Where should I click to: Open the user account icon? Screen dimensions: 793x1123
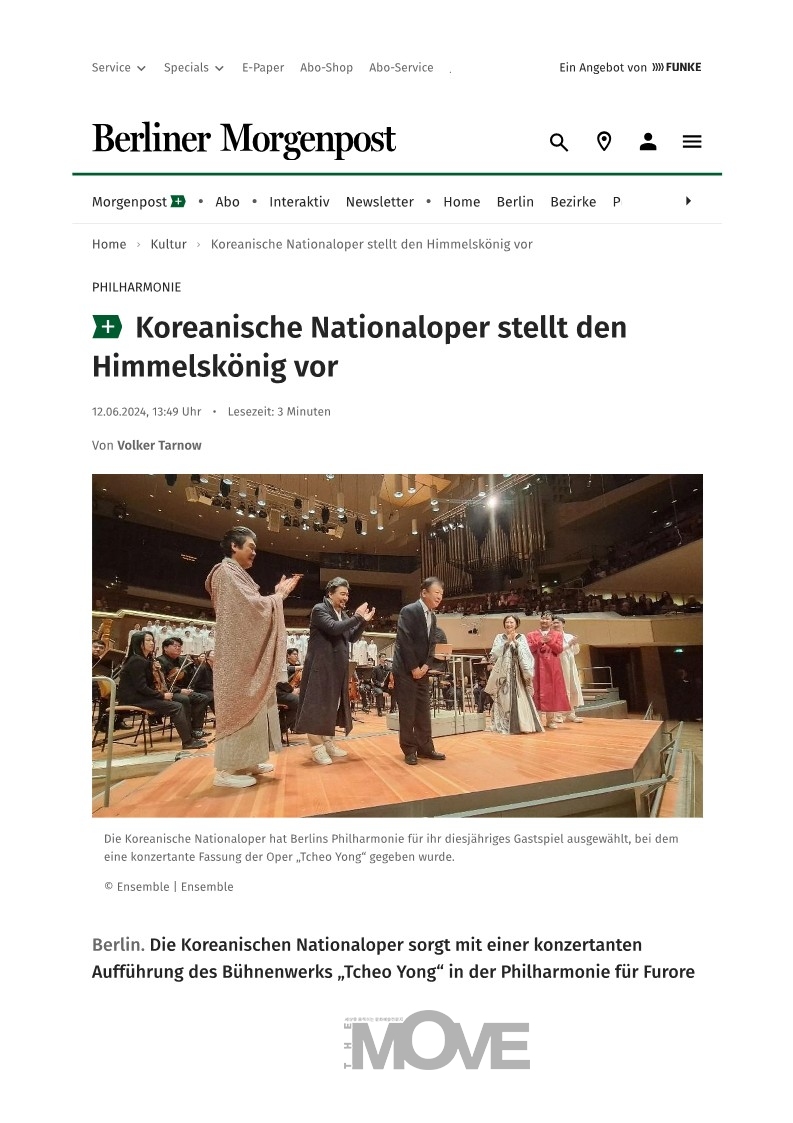648,142
